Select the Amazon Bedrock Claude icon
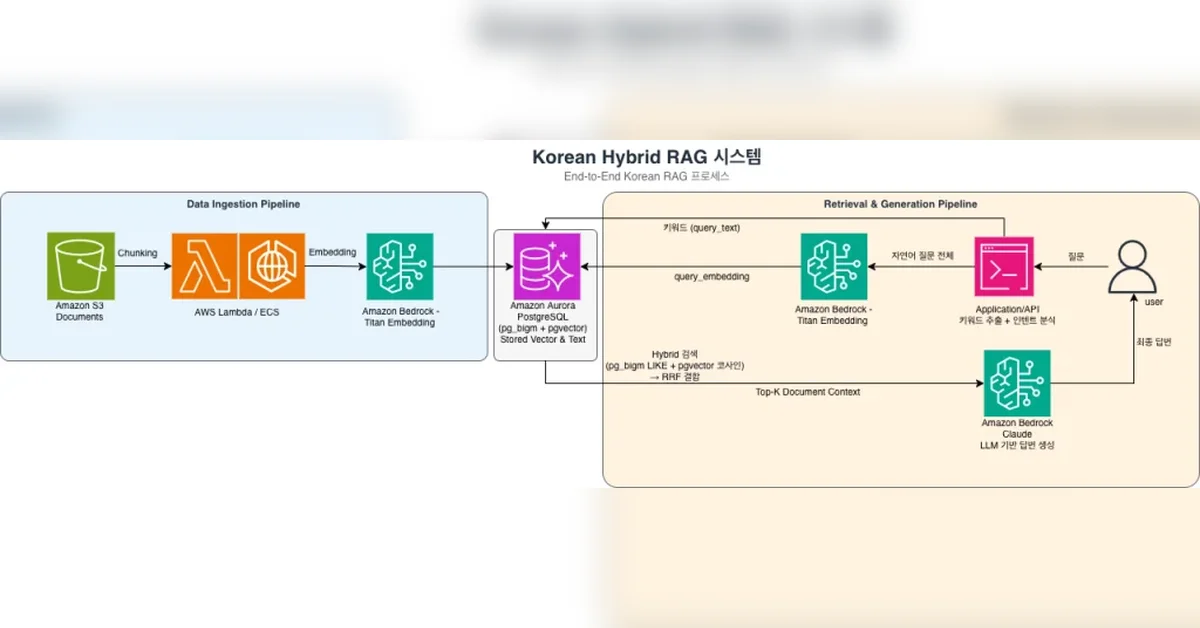The height and width of the screenshot is (628, 1200). [x=1017, y=383]
